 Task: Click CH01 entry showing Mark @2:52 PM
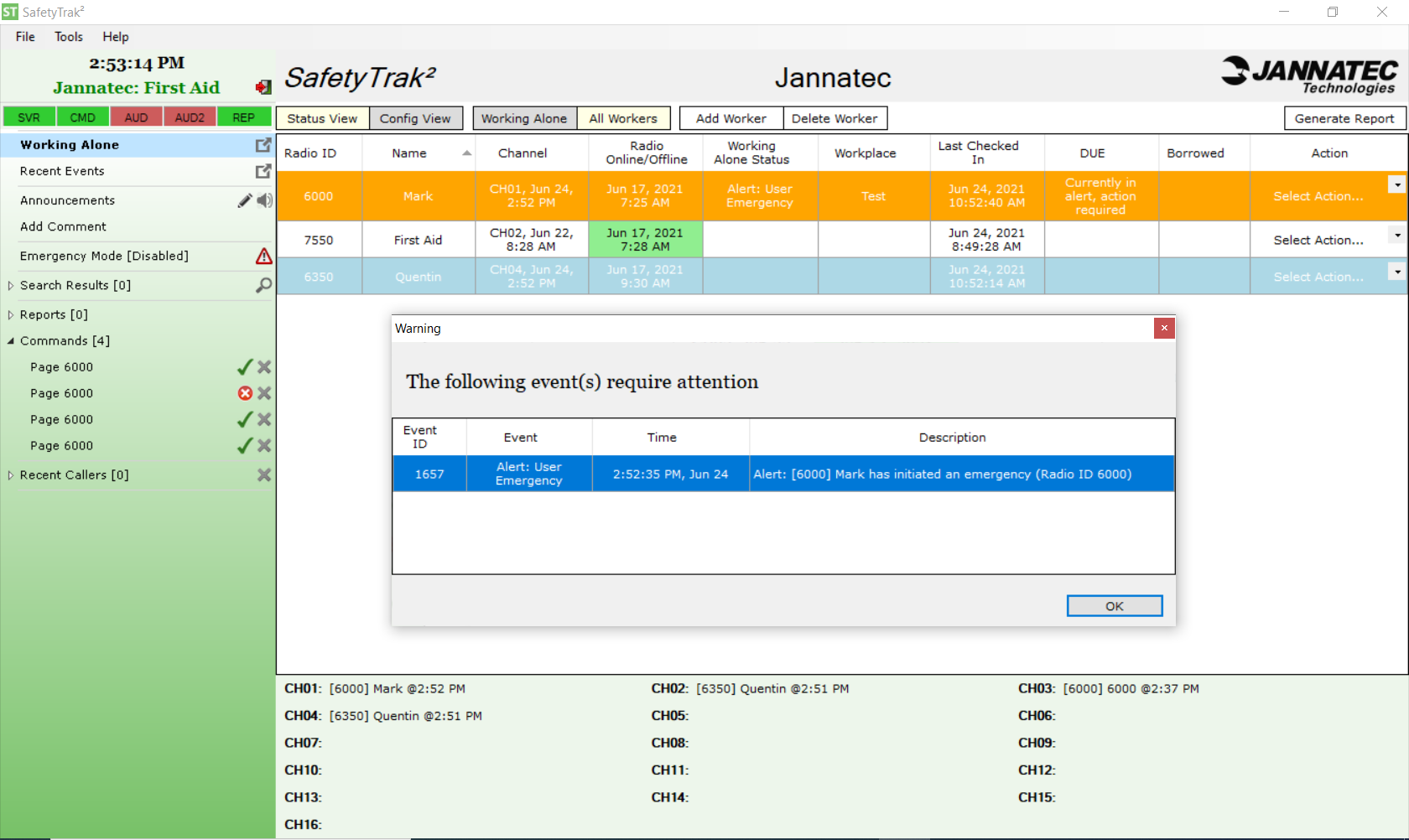375,689
